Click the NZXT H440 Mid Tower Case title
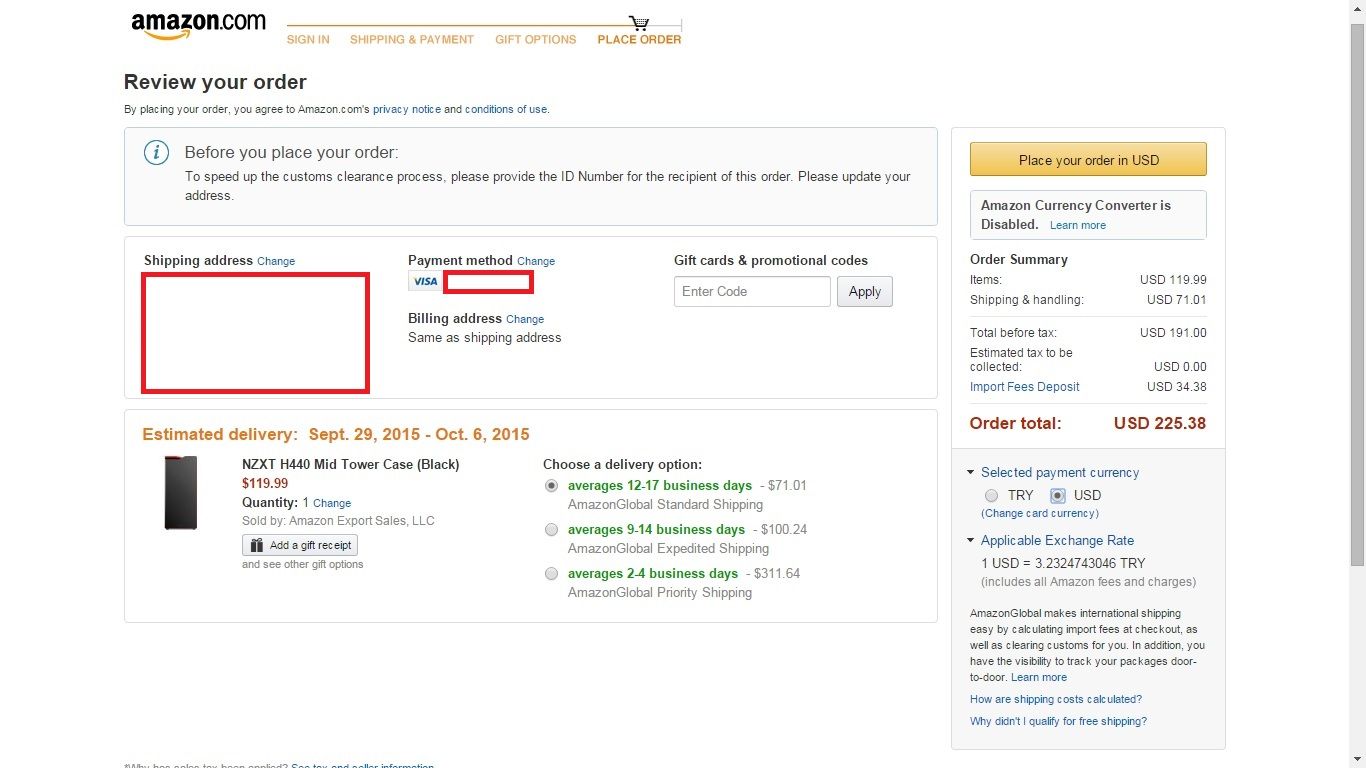Screen dimensions: 1366x768 click(351, 465)
